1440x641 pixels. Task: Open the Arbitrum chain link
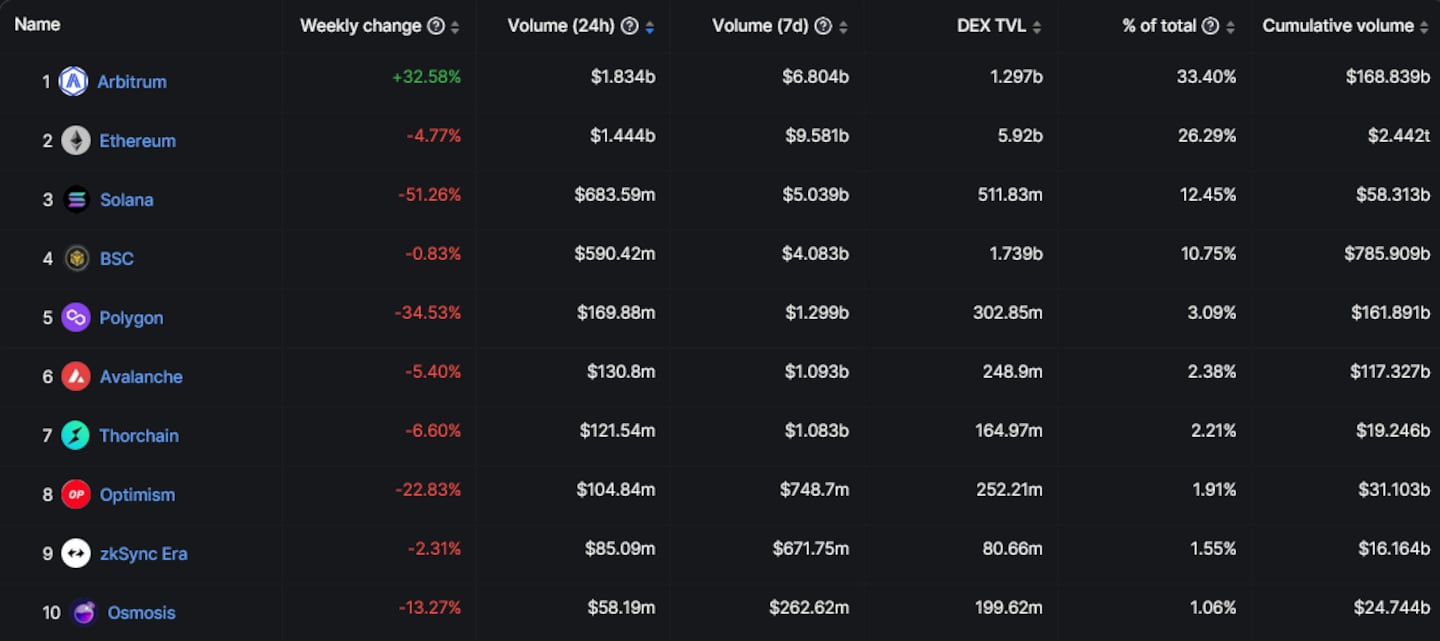(132, 82)
